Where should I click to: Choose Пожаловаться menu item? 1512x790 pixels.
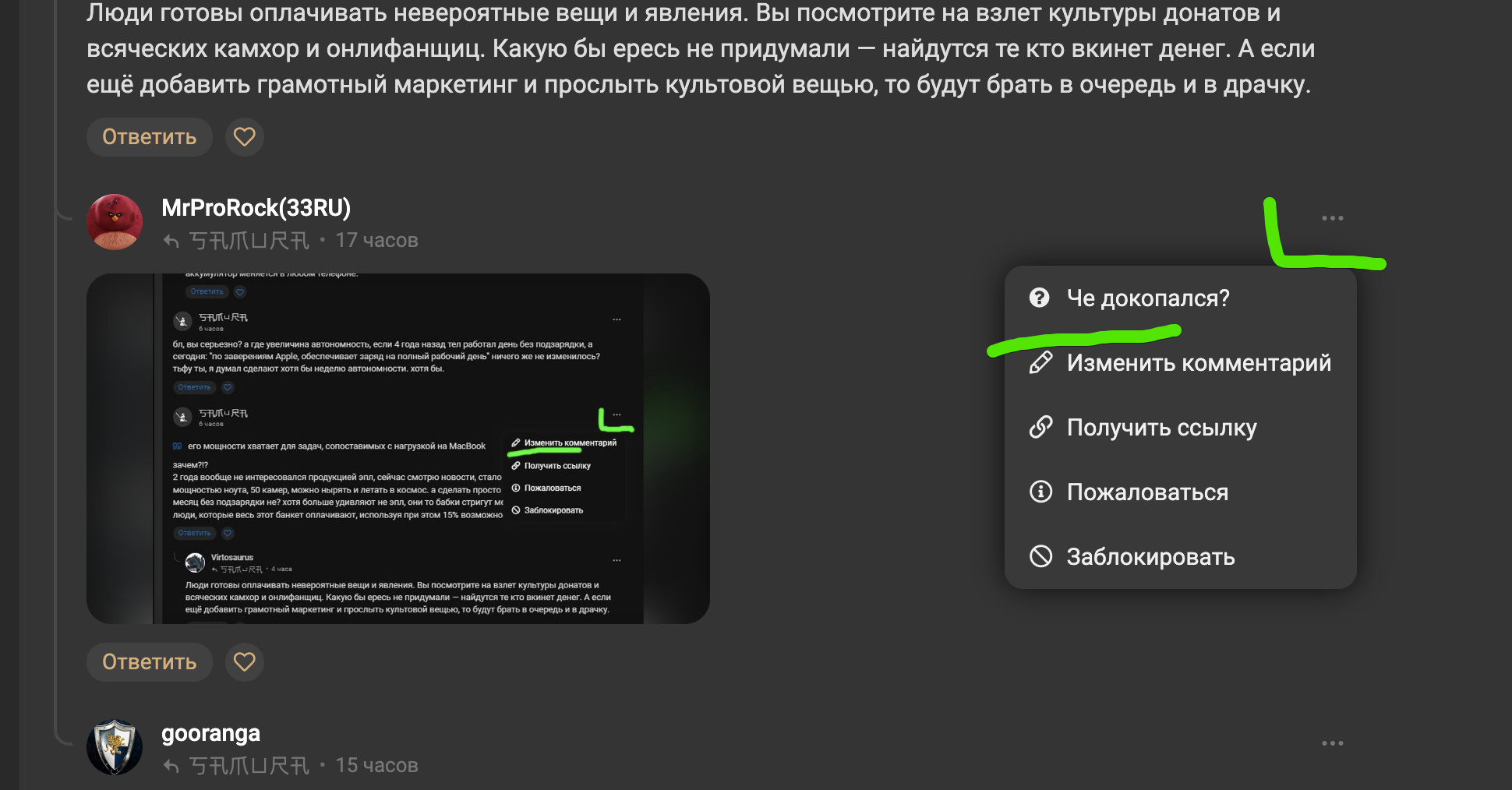click(x=1180, y=492)
